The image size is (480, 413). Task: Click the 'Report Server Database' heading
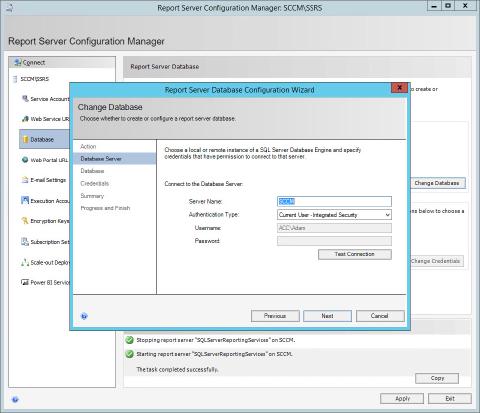[165, 67]
